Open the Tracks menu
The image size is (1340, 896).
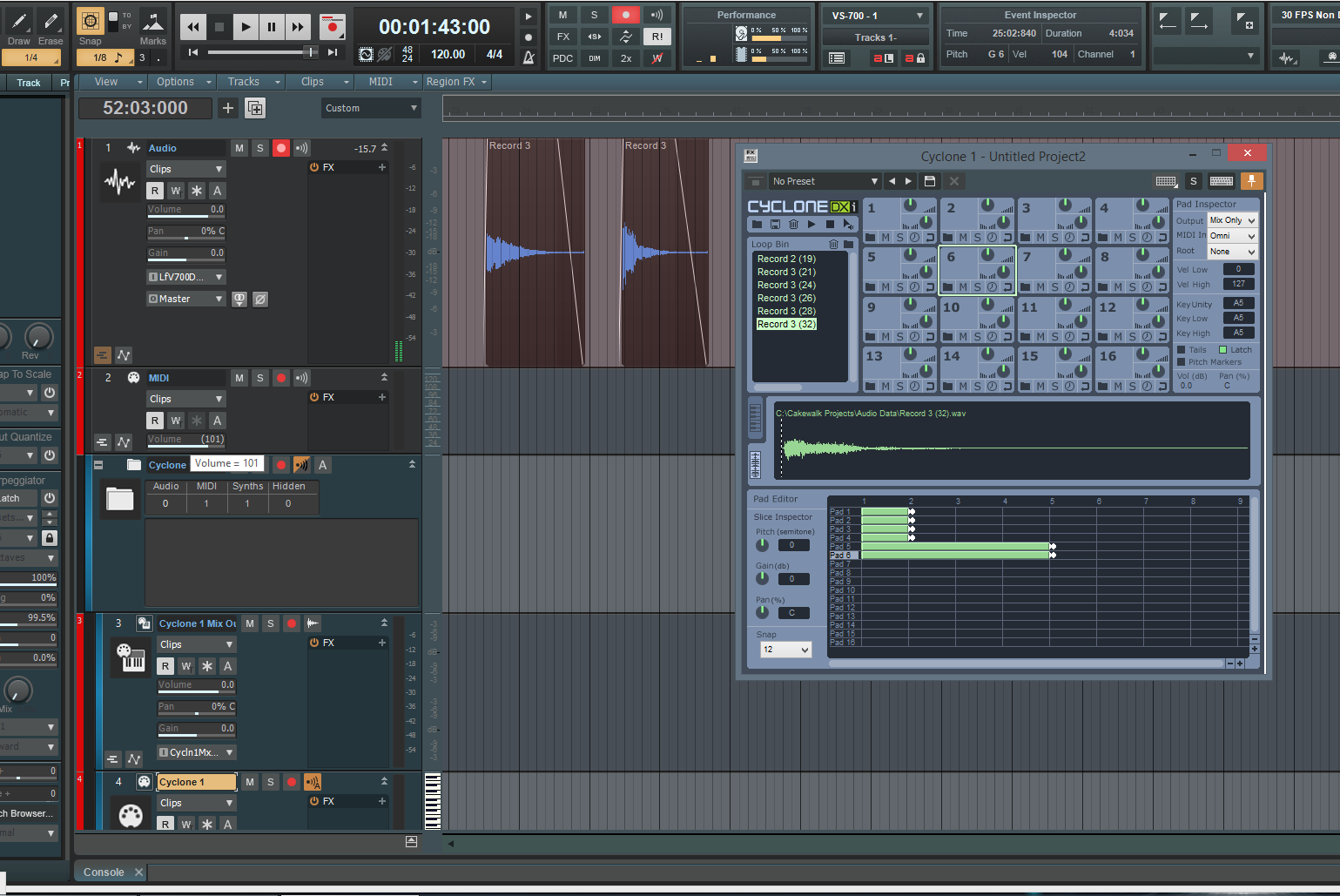coord(252,82)
